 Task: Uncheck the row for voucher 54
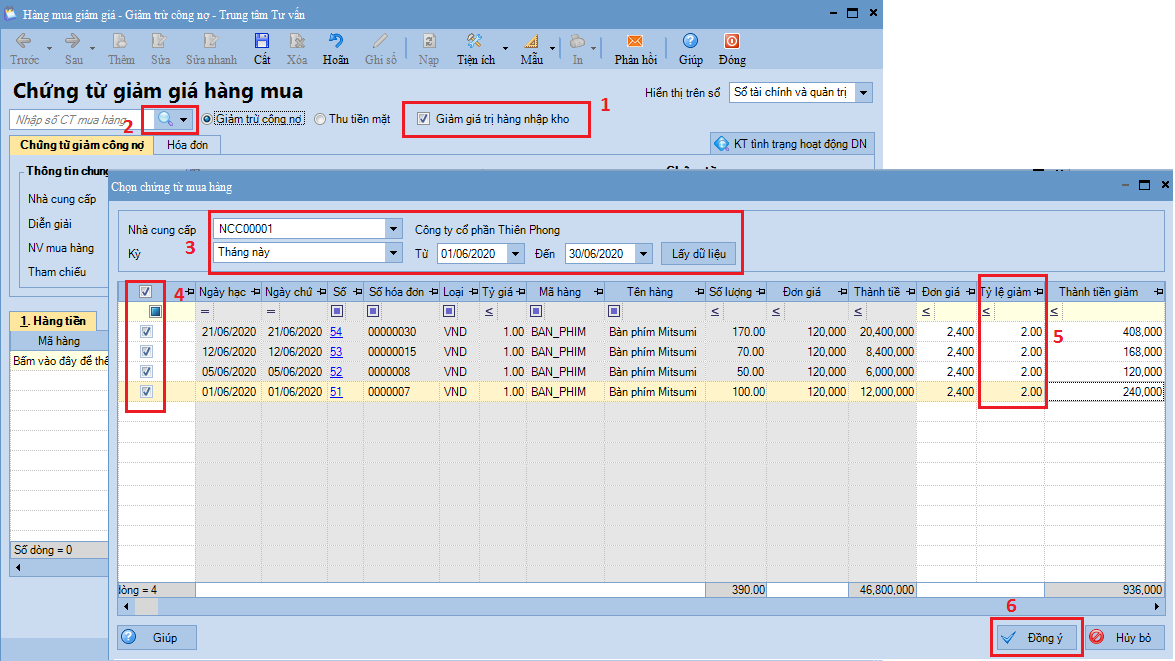(146, 331)
